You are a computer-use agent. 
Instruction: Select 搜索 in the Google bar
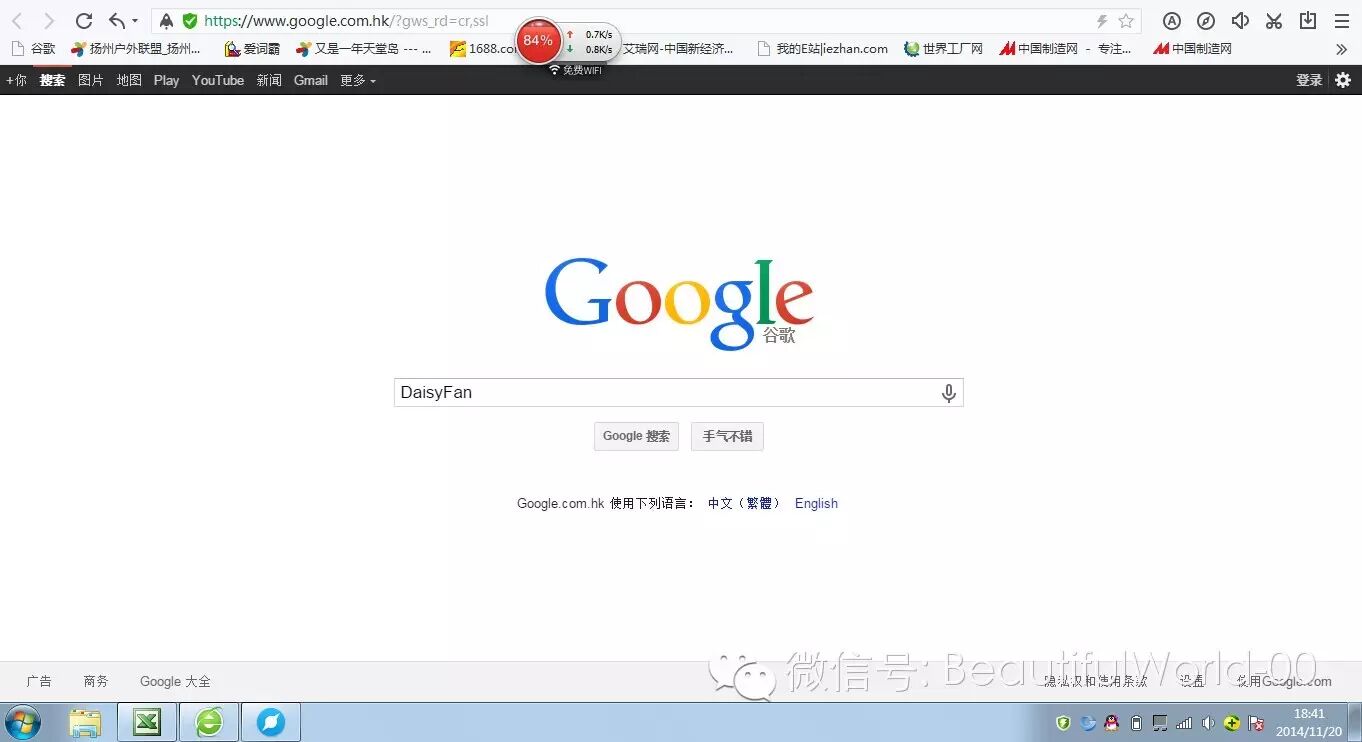tap(52, 80)
